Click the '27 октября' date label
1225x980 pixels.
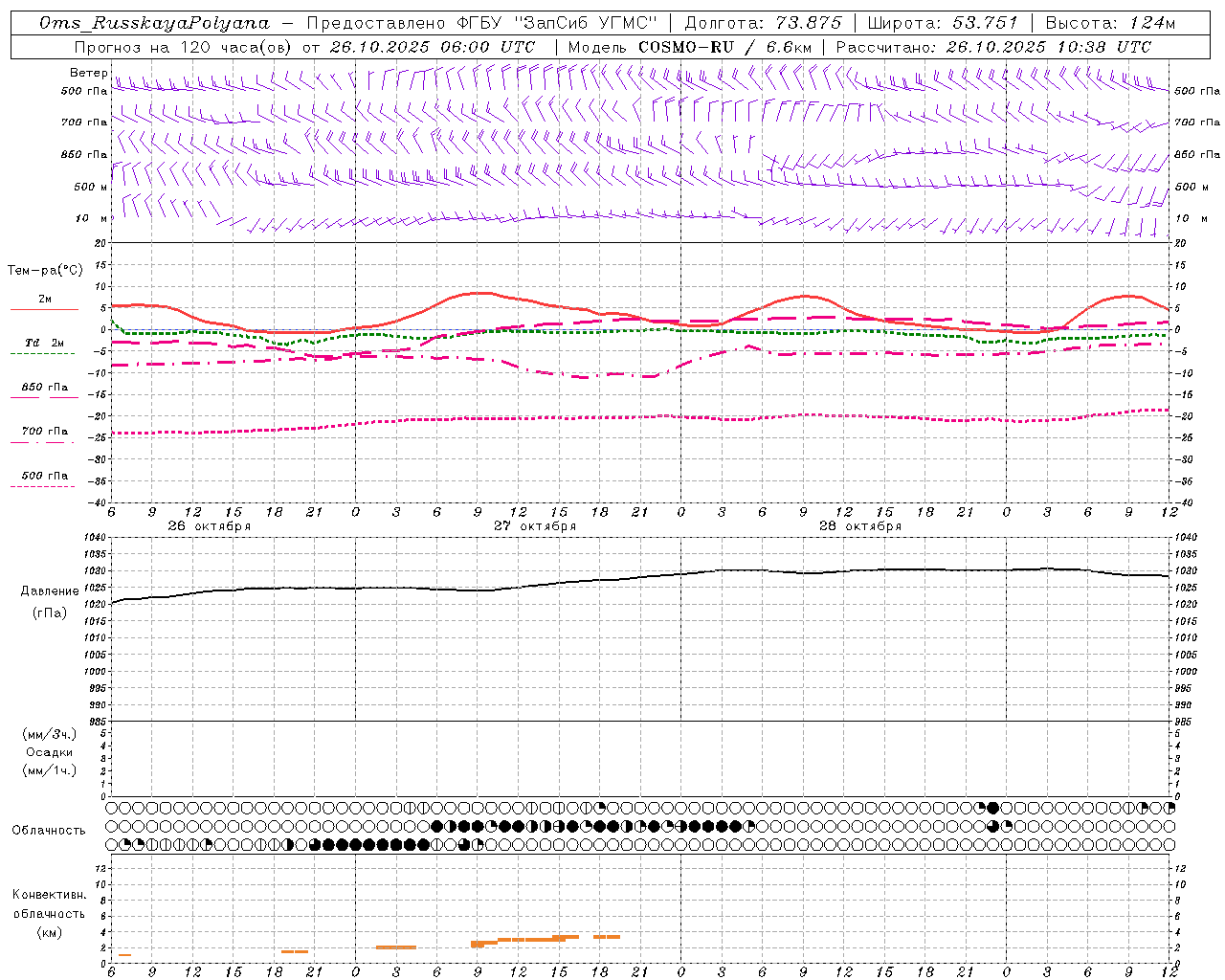point(535,526)
